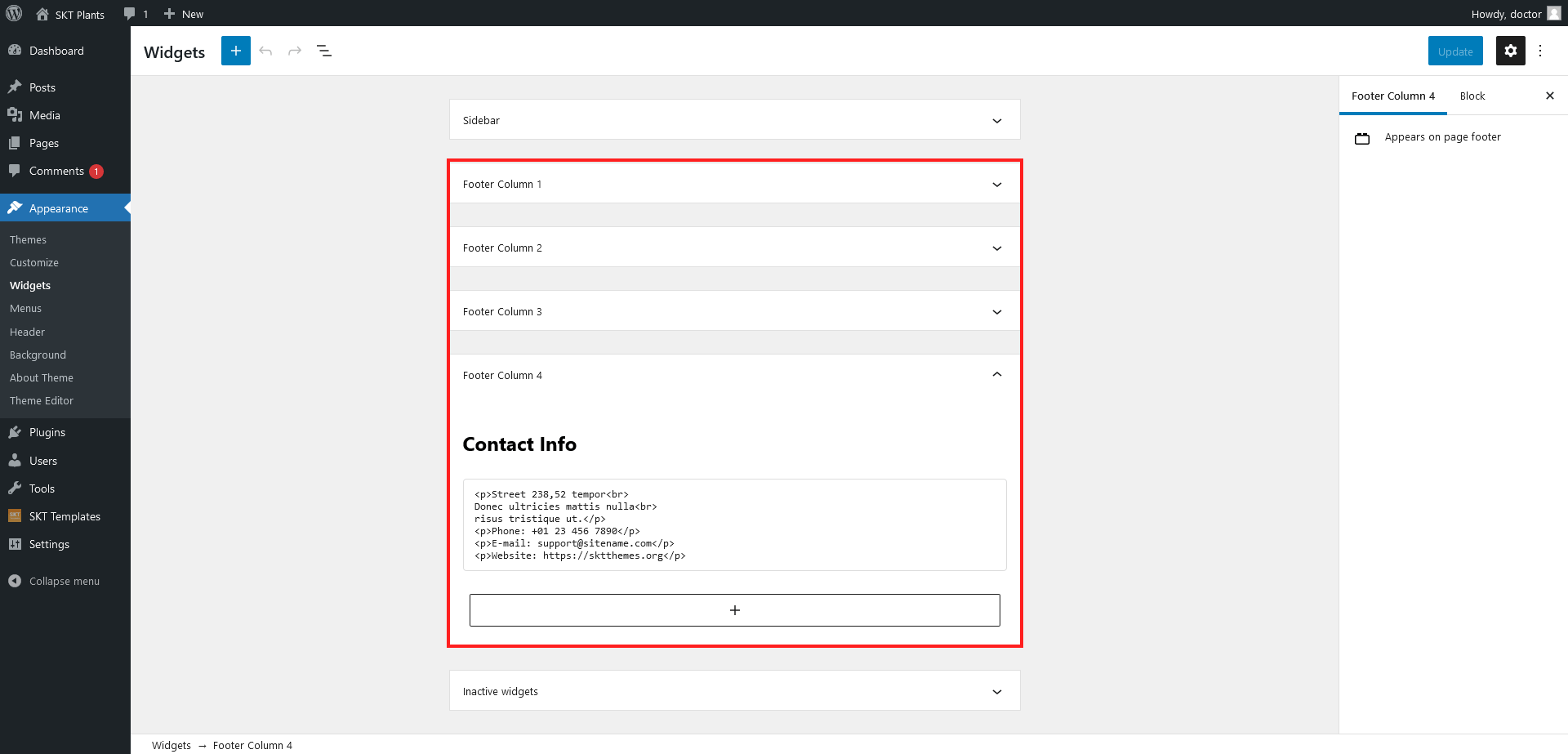Click the Inactive widgets label
The width and height of the screenshot is (1568, 754).
coord(501,691)
